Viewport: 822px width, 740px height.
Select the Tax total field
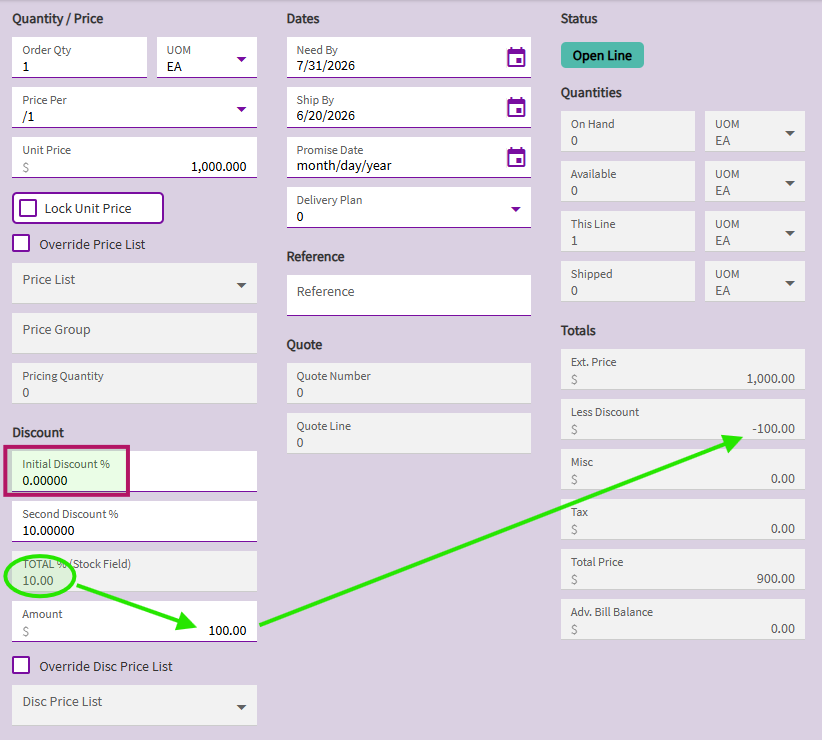point(683,519)
